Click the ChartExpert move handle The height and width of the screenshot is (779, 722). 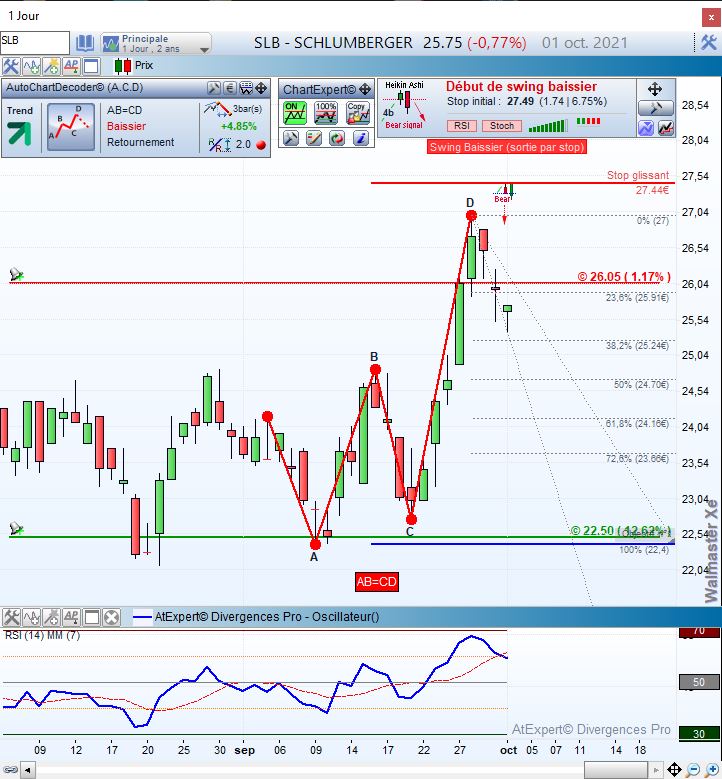(365, 89)
